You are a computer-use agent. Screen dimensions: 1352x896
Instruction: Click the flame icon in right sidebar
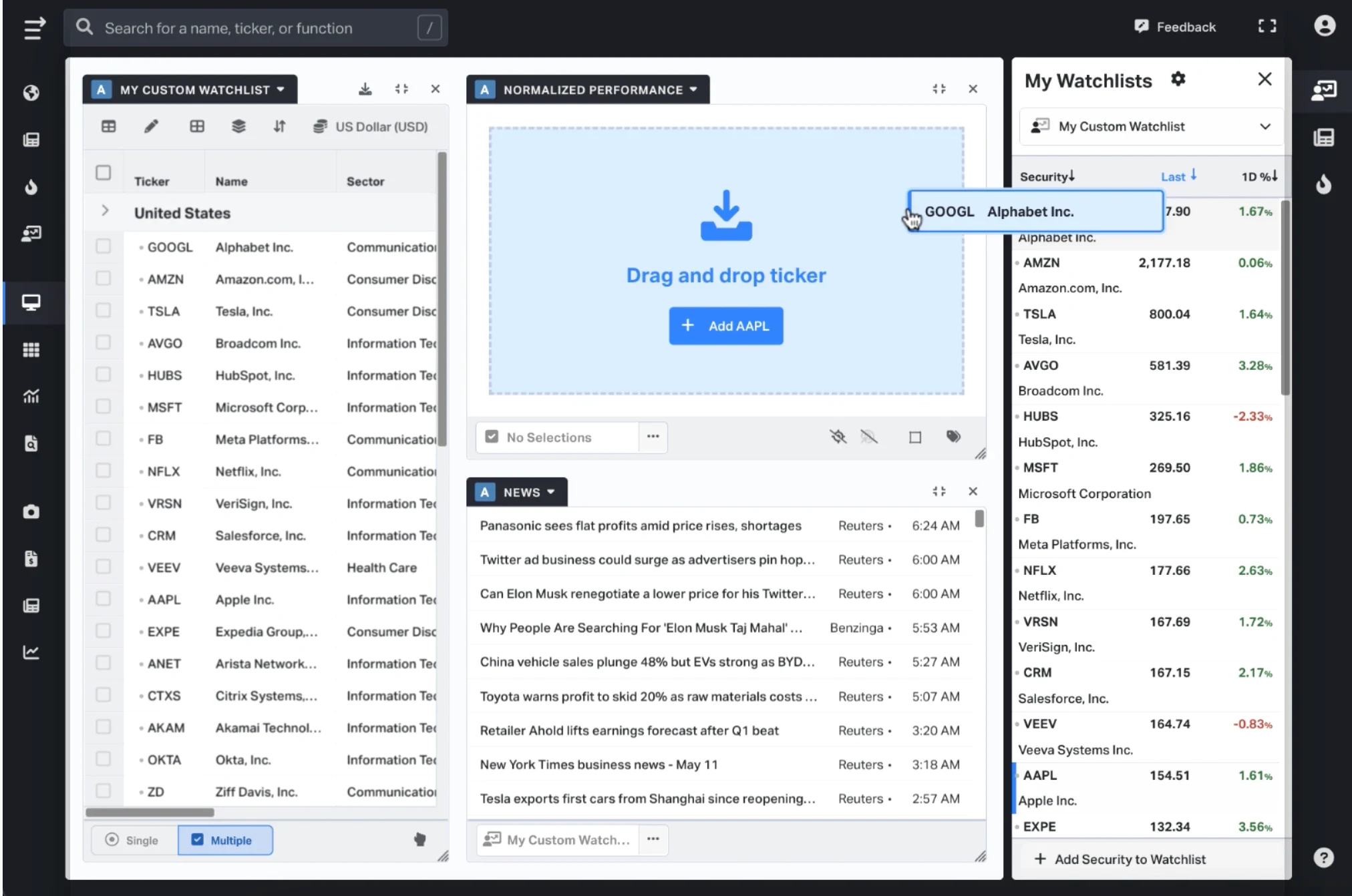click(x=1323, y=184)
